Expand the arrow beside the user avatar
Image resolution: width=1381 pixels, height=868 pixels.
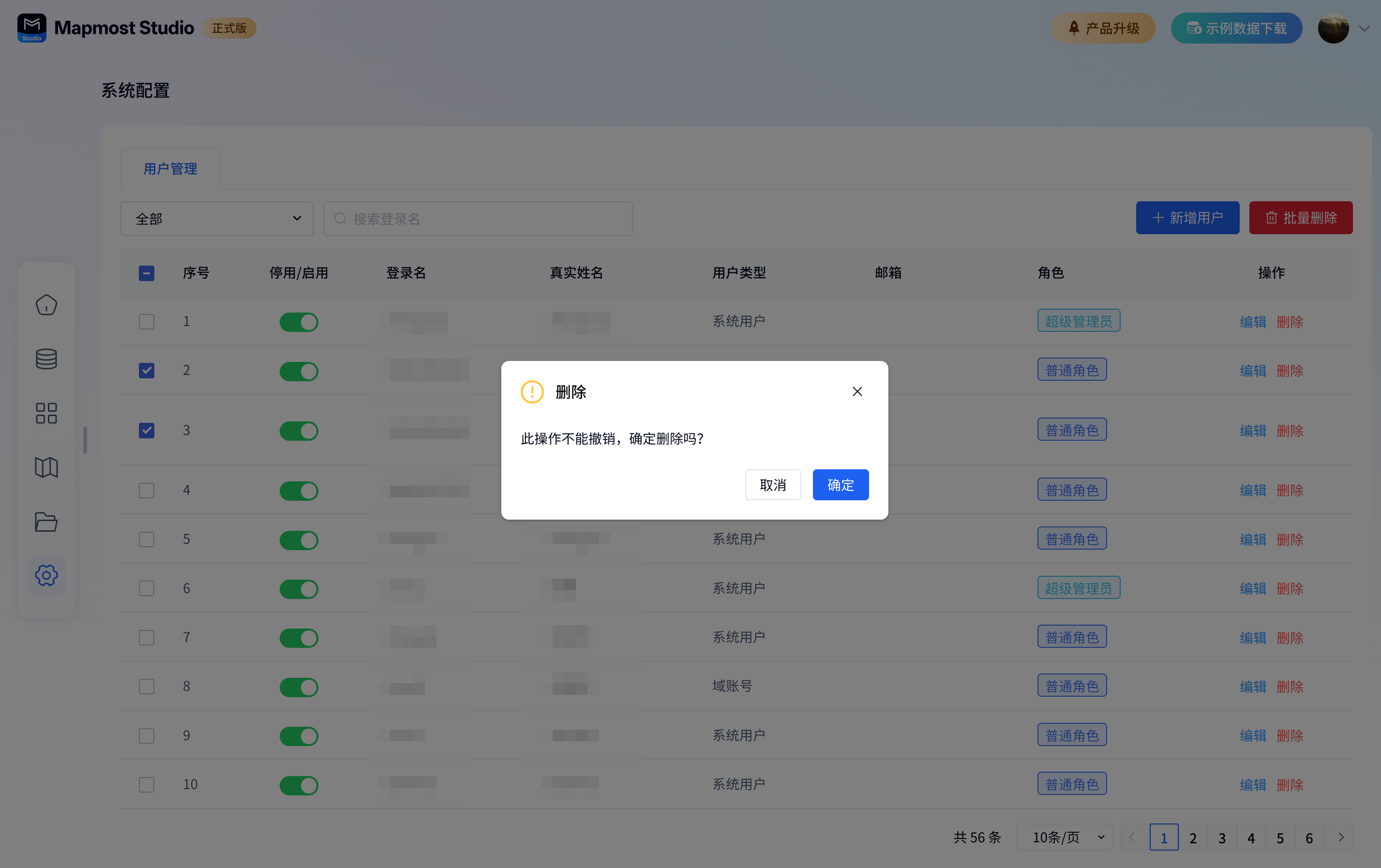click(1364, 28)
